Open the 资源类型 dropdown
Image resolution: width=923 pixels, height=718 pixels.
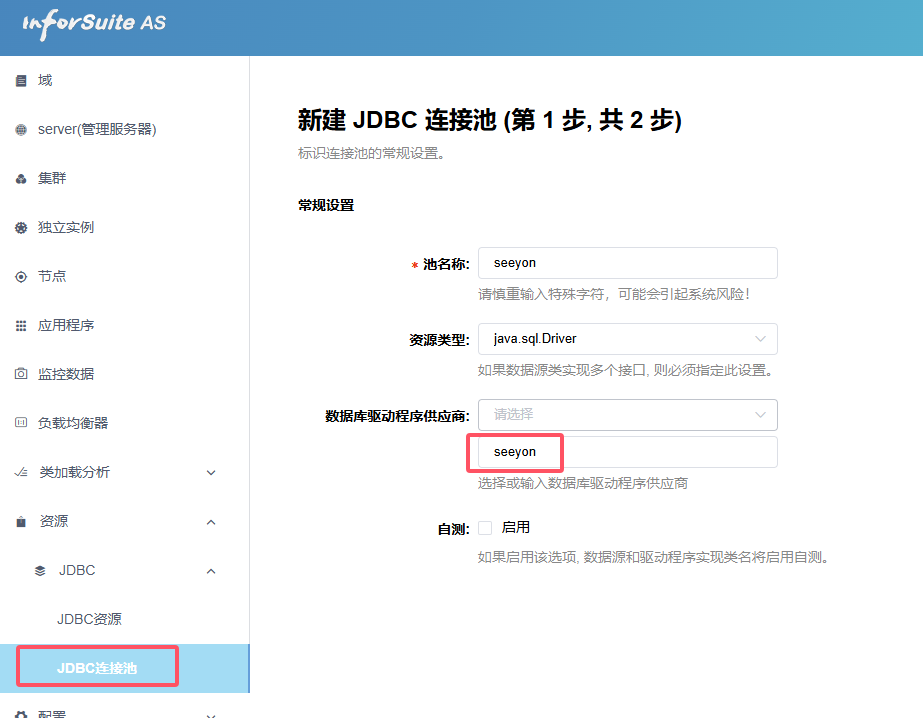point(627,339)
